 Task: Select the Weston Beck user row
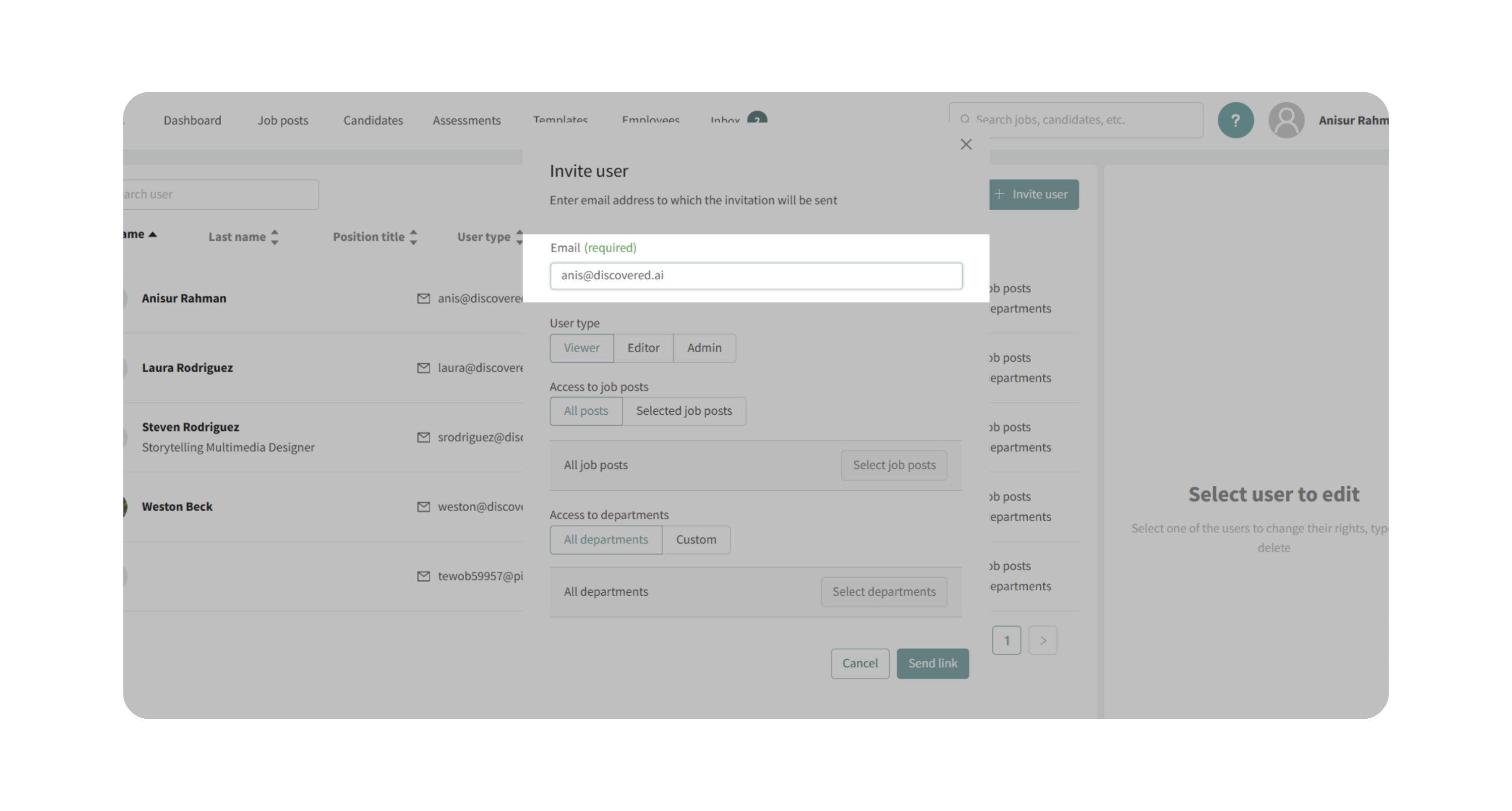point(323,507)
